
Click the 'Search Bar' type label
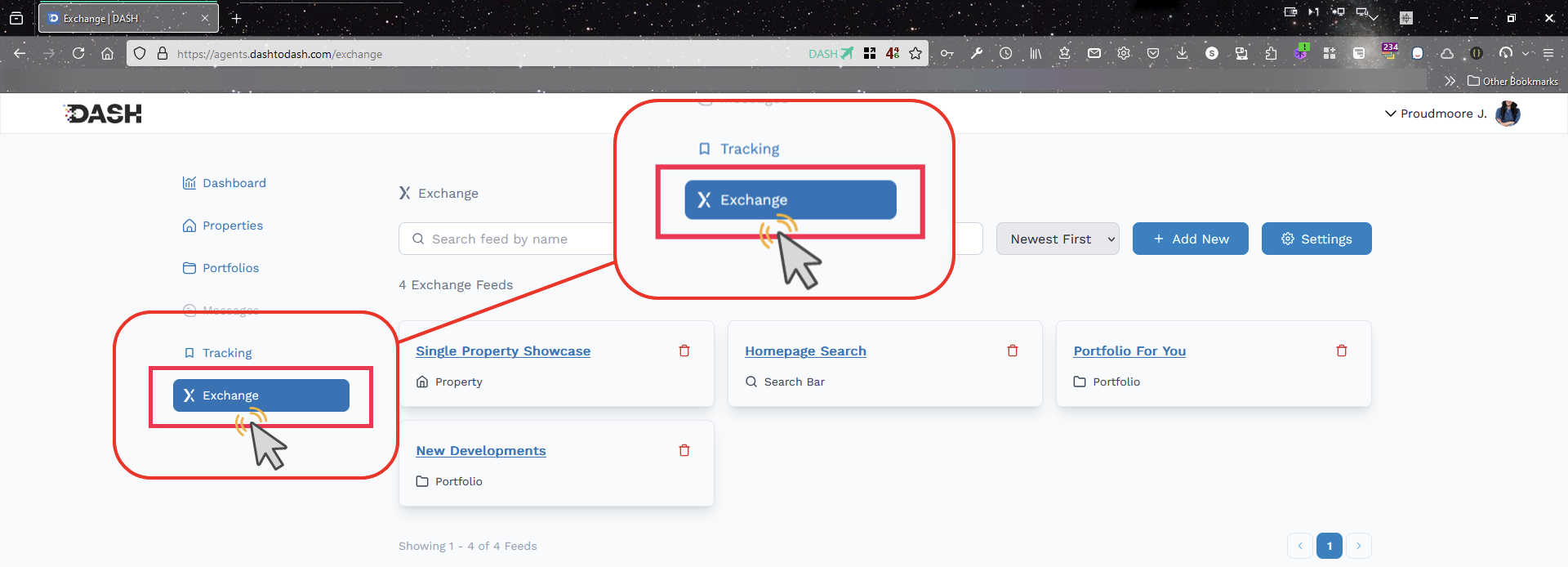[x=795, y=382]
